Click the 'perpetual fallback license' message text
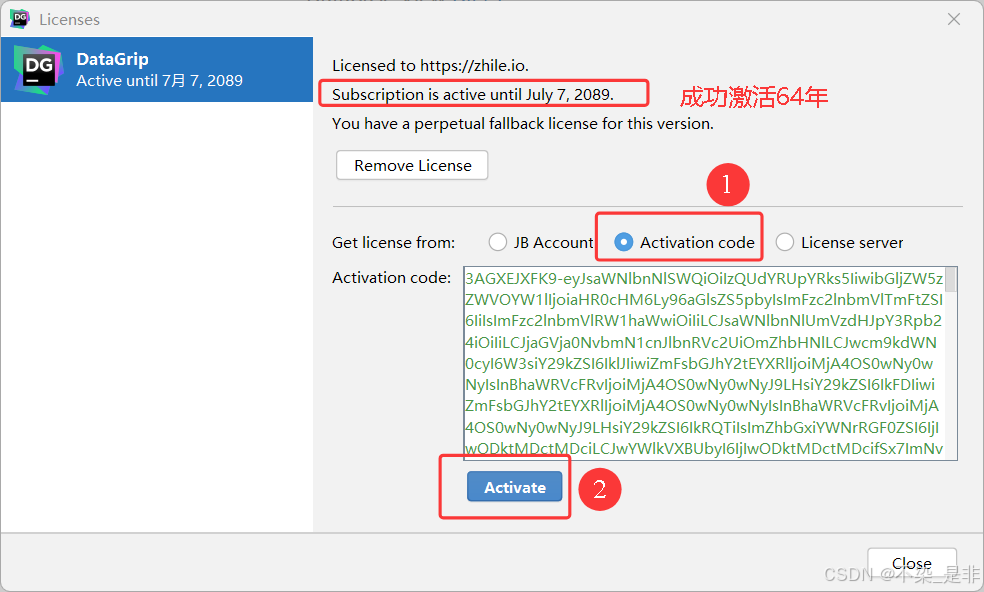This screenshot has width=984, height=592. point(523,124)
